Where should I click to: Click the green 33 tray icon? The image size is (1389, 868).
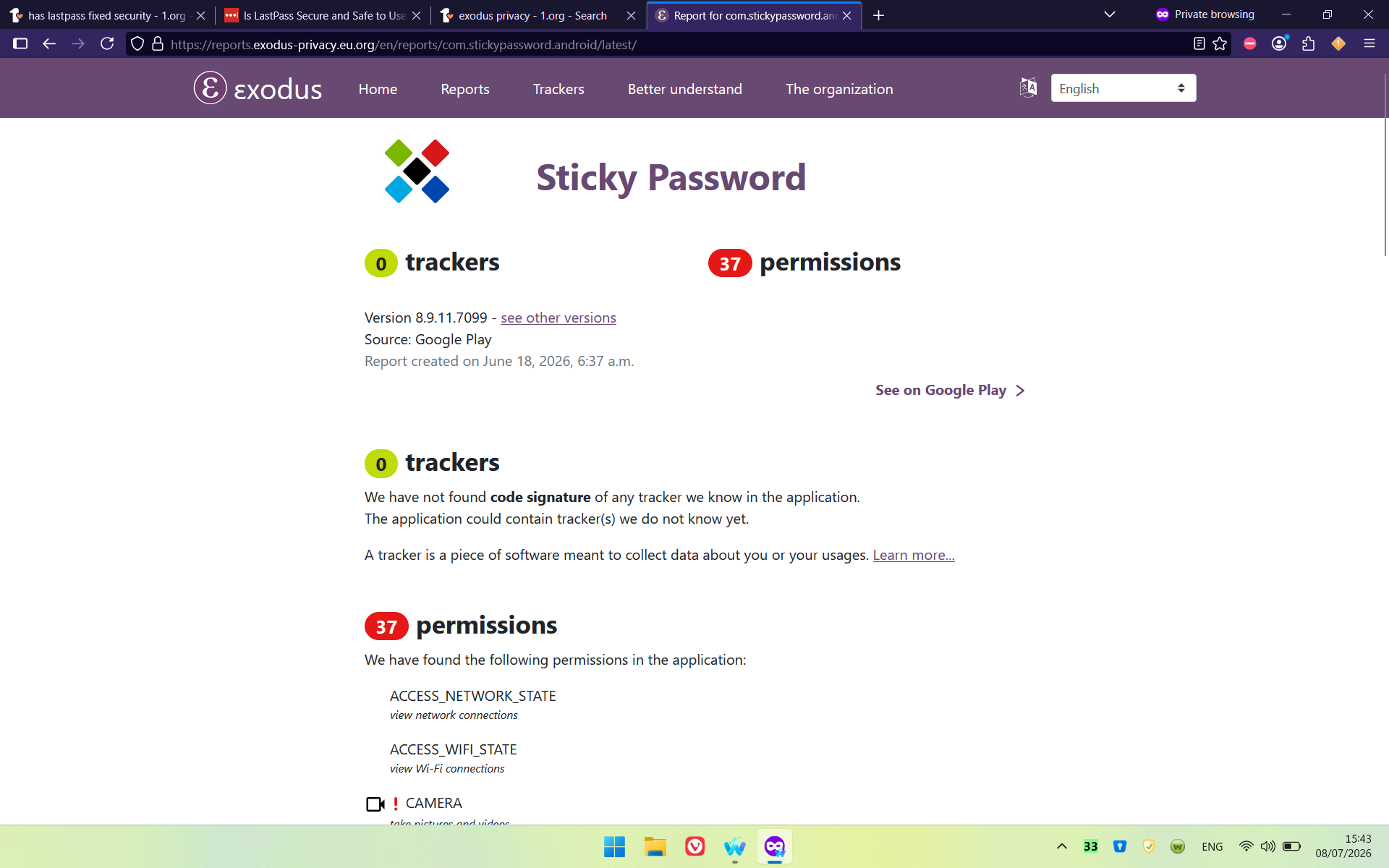coord(1090,846)
